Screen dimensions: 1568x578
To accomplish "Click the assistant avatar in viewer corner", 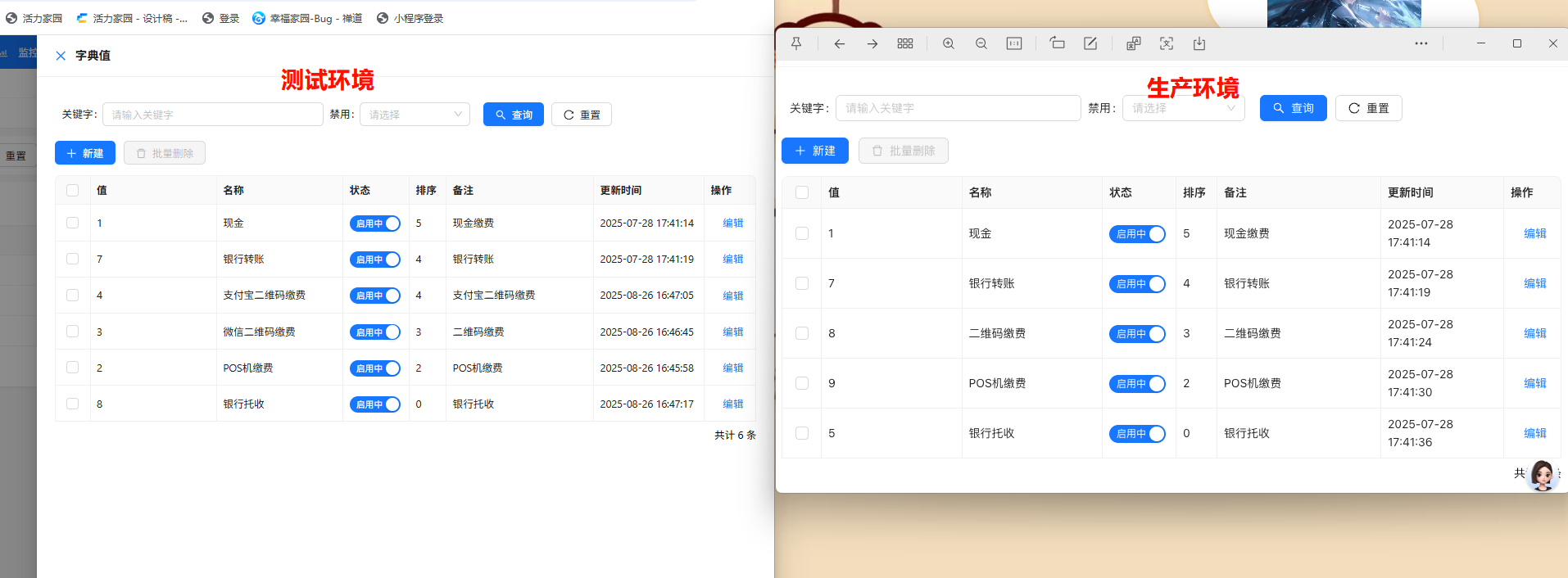I will click(x=1542, y=475).
